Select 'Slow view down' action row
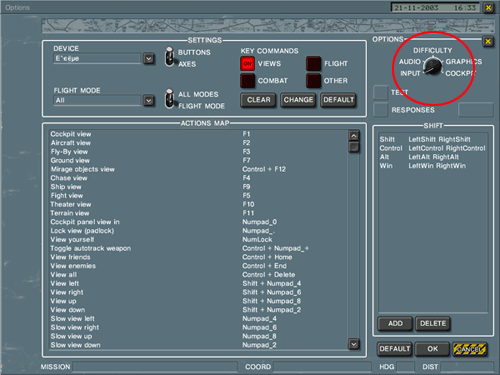This screenshot has width=500, height=375. click(198, 345)
